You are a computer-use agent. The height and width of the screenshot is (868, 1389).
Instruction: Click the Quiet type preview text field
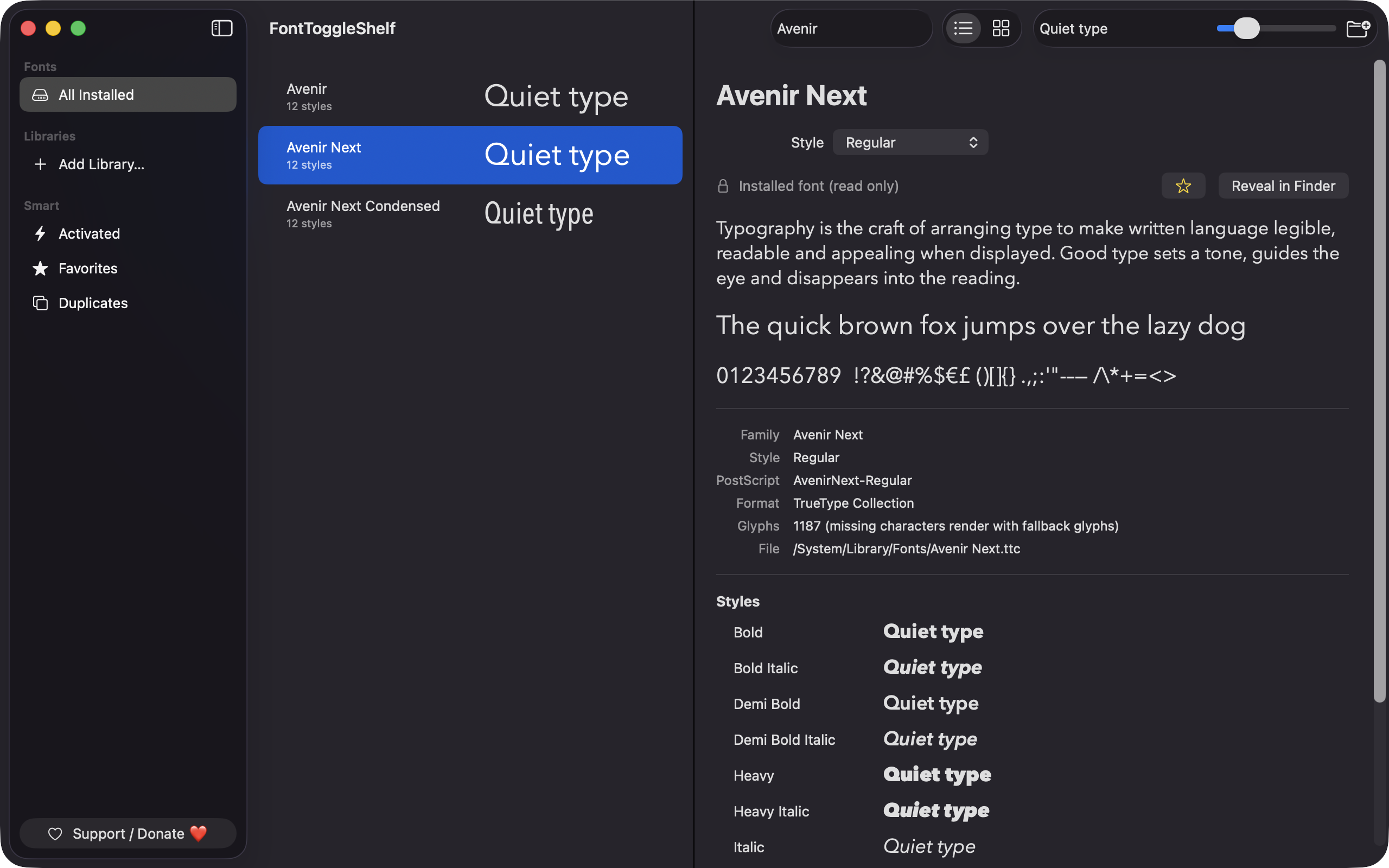point(1122,28)
